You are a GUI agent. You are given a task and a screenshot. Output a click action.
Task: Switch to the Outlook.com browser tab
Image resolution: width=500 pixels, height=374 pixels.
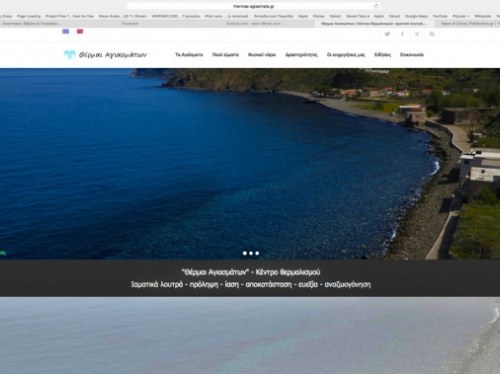pyautogui.click(x=253, y=24)
